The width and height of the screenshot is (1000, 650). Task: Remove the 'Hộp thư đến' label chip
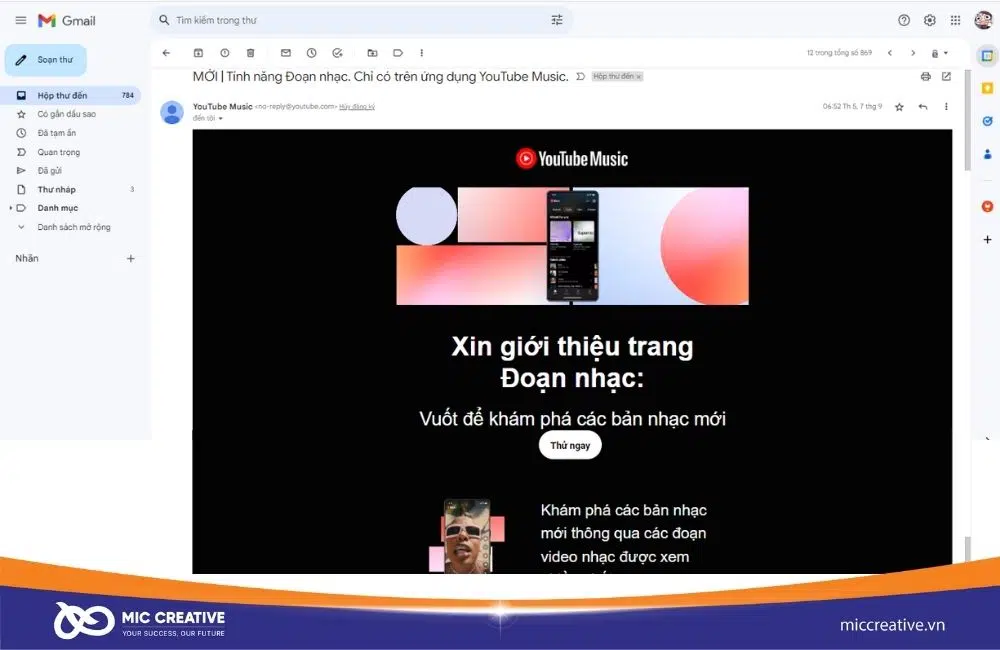point(638,77)
